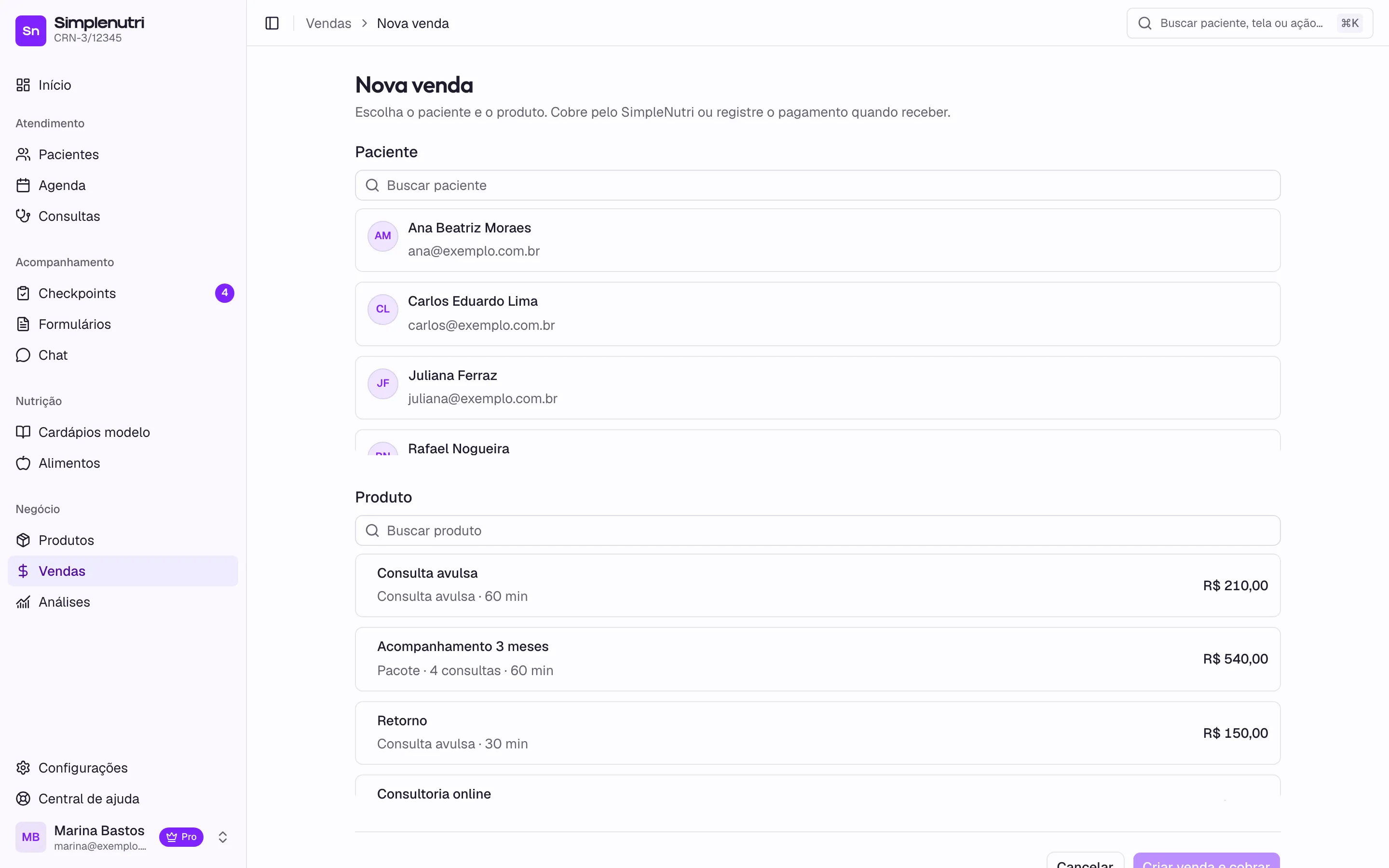Select patient Carlos Eduardo Lima
Image resolution: width=1389 pixels, height=868 pixels.
click(x=817, y=313)
